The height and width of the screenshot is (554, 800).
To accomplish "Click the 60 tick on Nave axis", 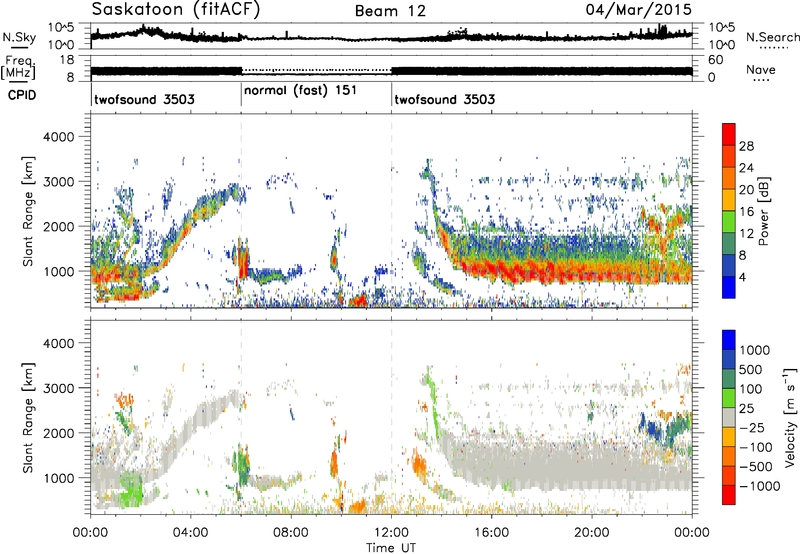I will click(x=715, y=60).
